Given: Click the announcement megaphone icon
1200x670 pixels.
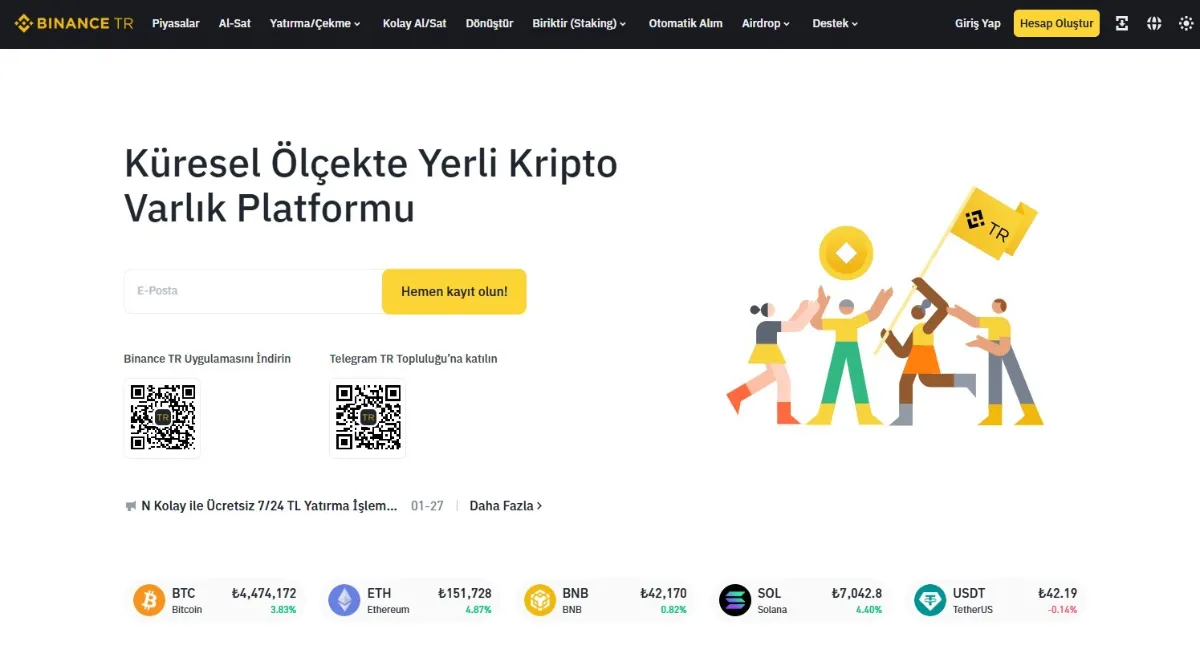Looking at the screenshot, I should [x=130, y=506].
